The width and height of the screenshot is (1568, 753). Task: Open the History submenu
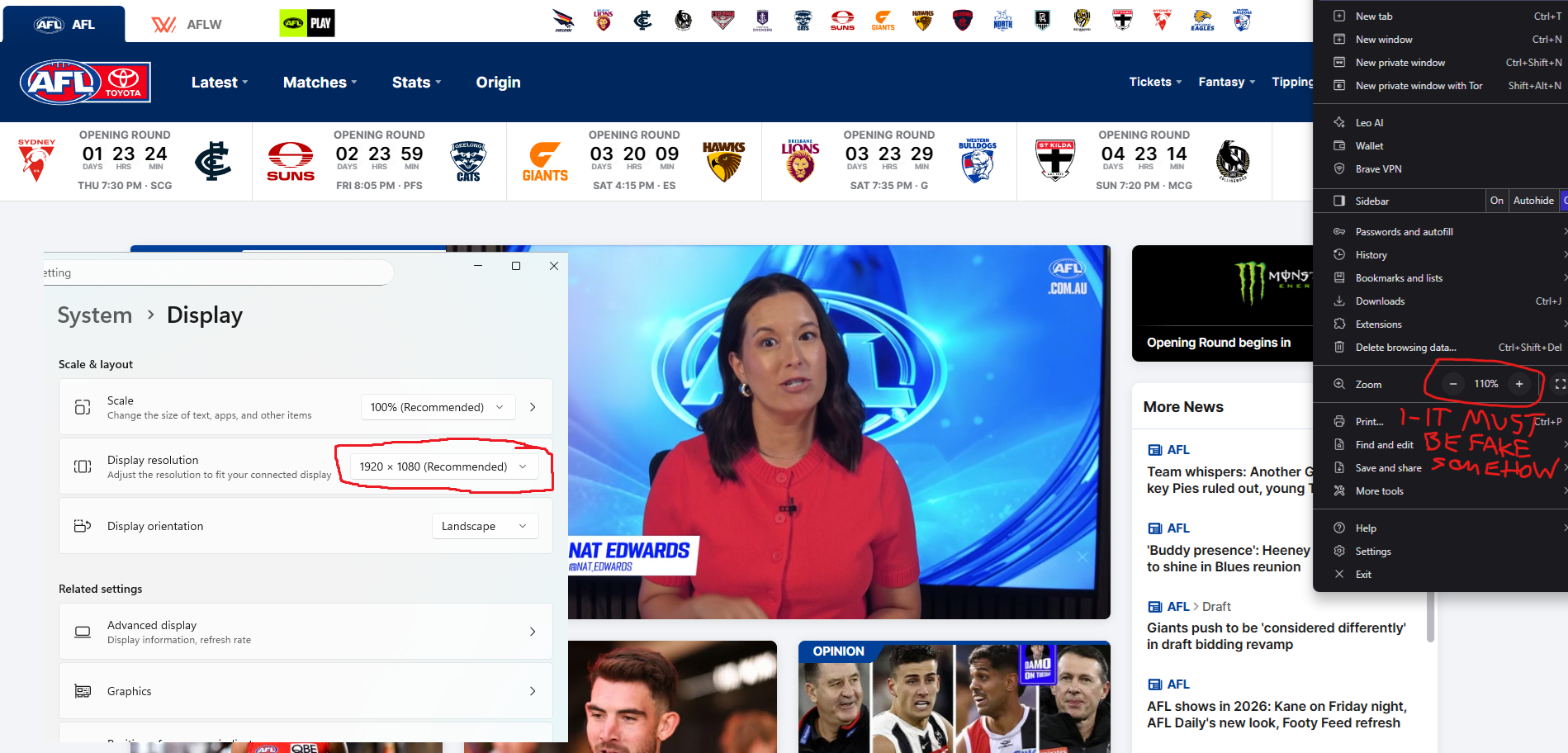(x=1440, y=255)
